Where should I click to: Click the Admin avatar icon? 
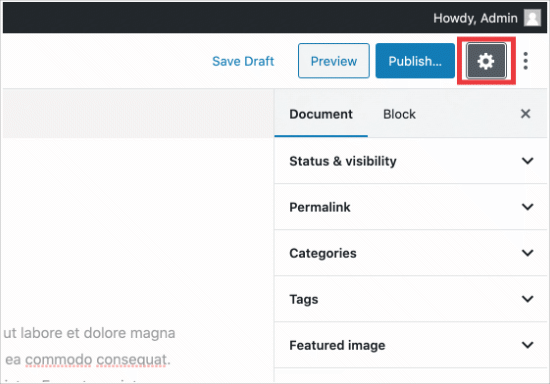pos(532,18)
